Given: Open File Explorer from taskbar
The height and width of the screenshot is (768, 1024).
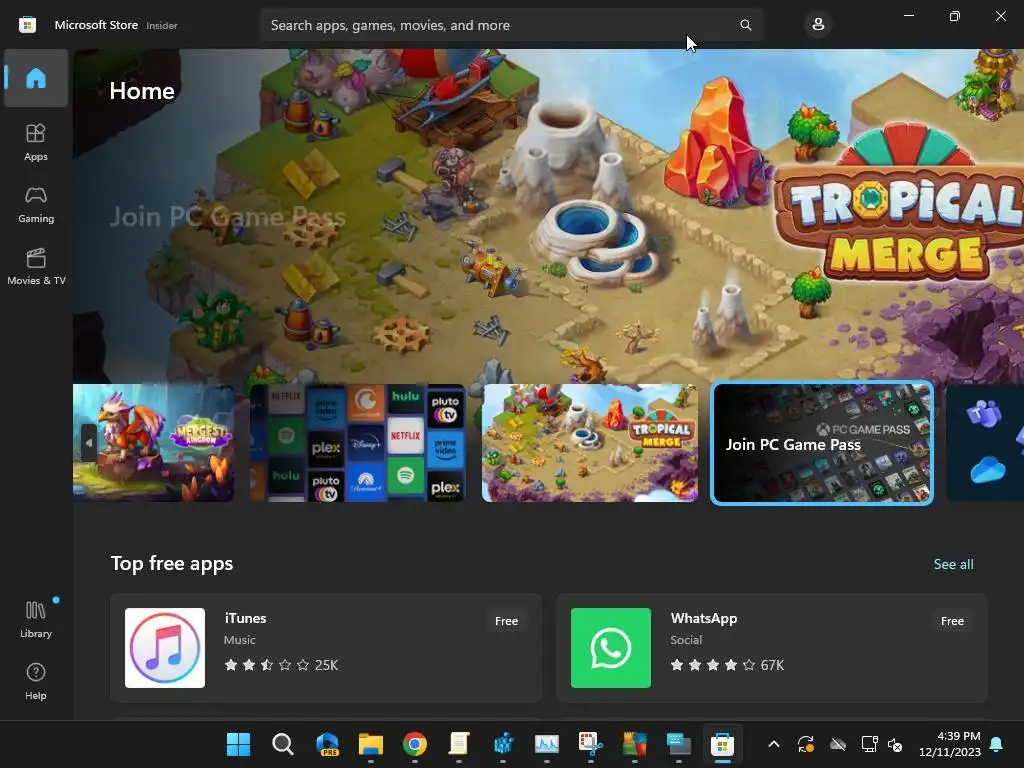Looking at the screenshot, I should point(371,744).
